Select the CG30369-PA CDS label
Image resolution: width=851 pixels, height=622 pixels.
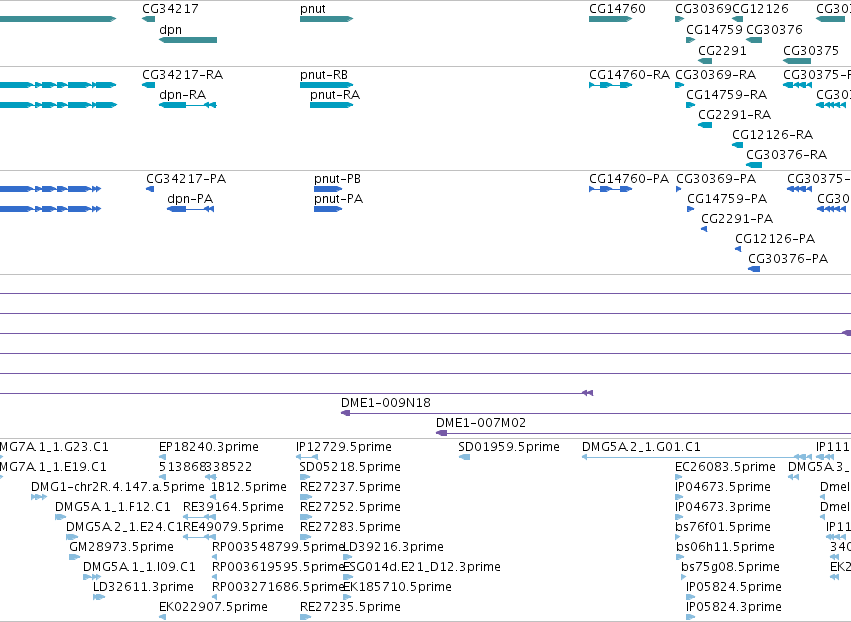[716, 179]
